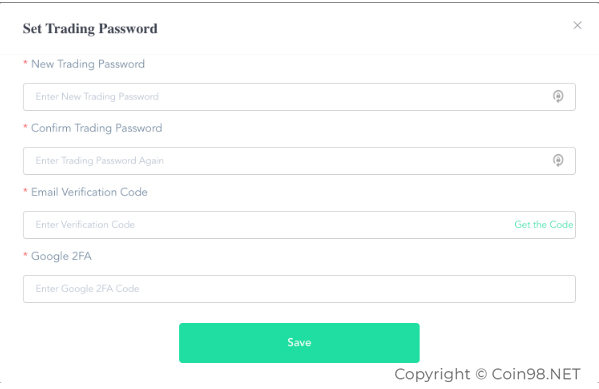The image size is (599, 389).
Task: Click red asterisk beside Confirm Trading Password
Action: point(25,126)
